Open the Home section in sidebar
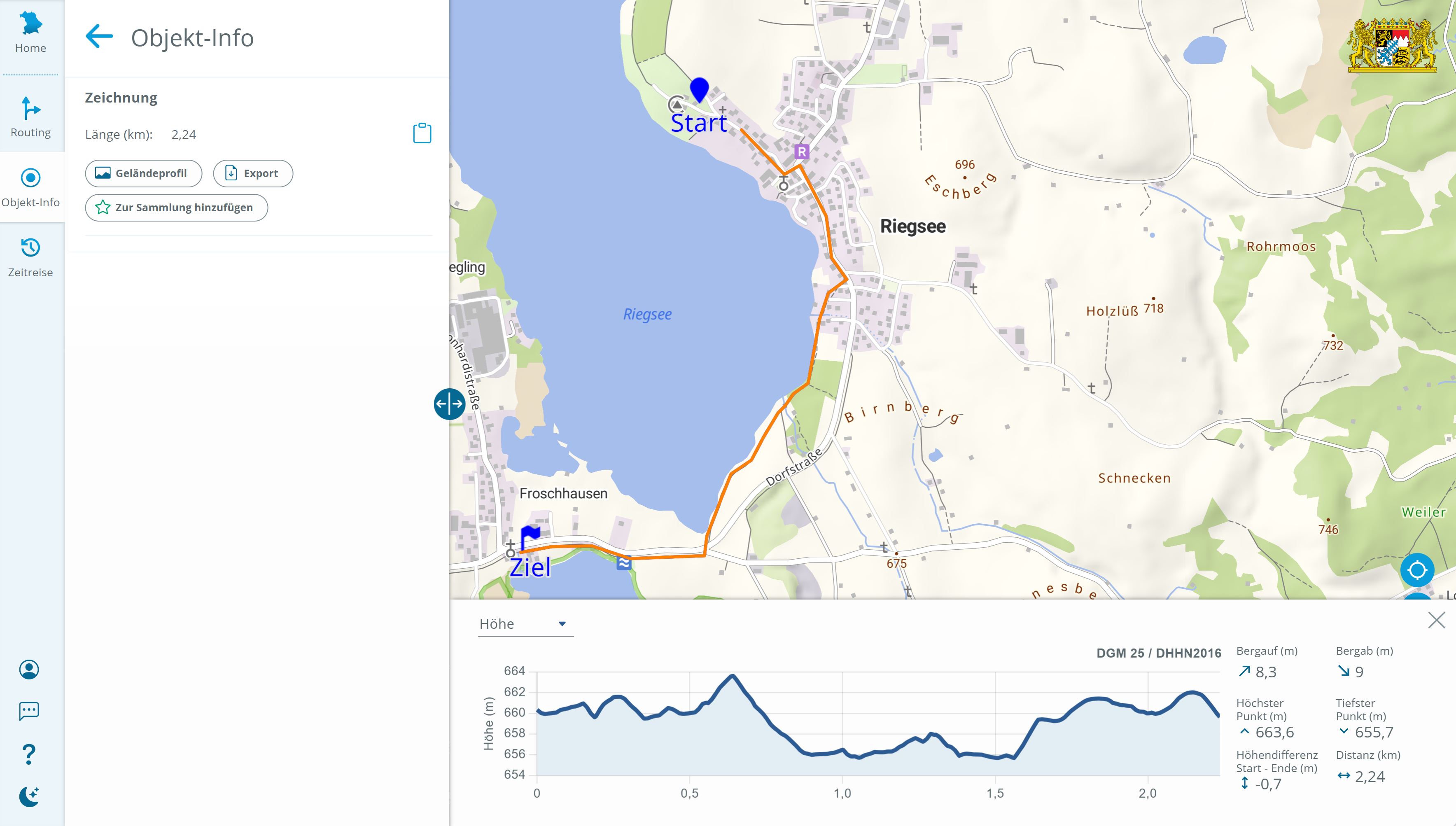Viewport: 1456px width, 826px height. [30, 33]
